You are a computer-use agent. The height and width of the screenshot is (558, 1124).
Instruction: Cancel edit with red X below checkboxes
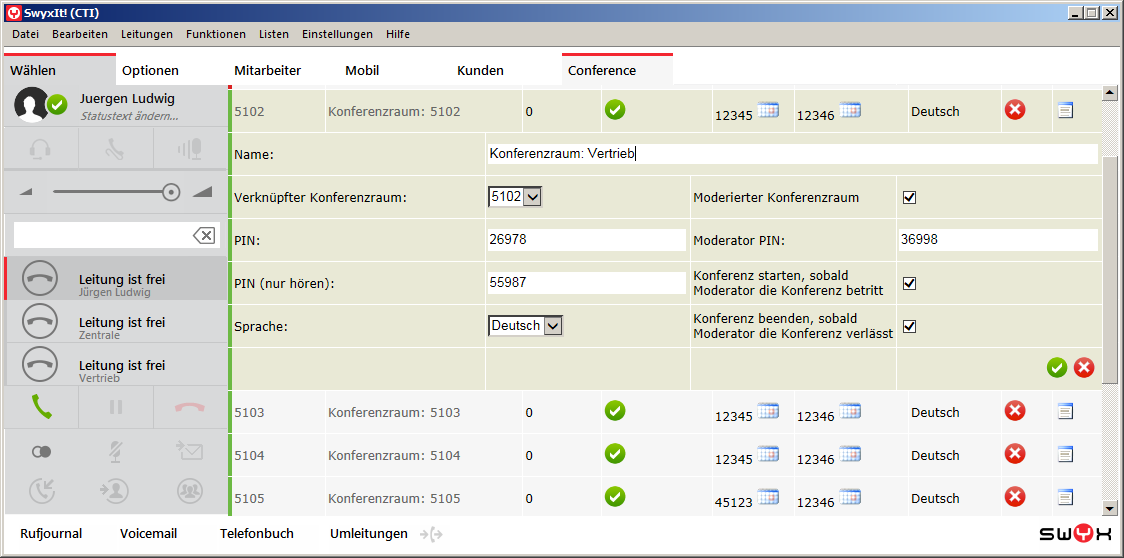1084,368
